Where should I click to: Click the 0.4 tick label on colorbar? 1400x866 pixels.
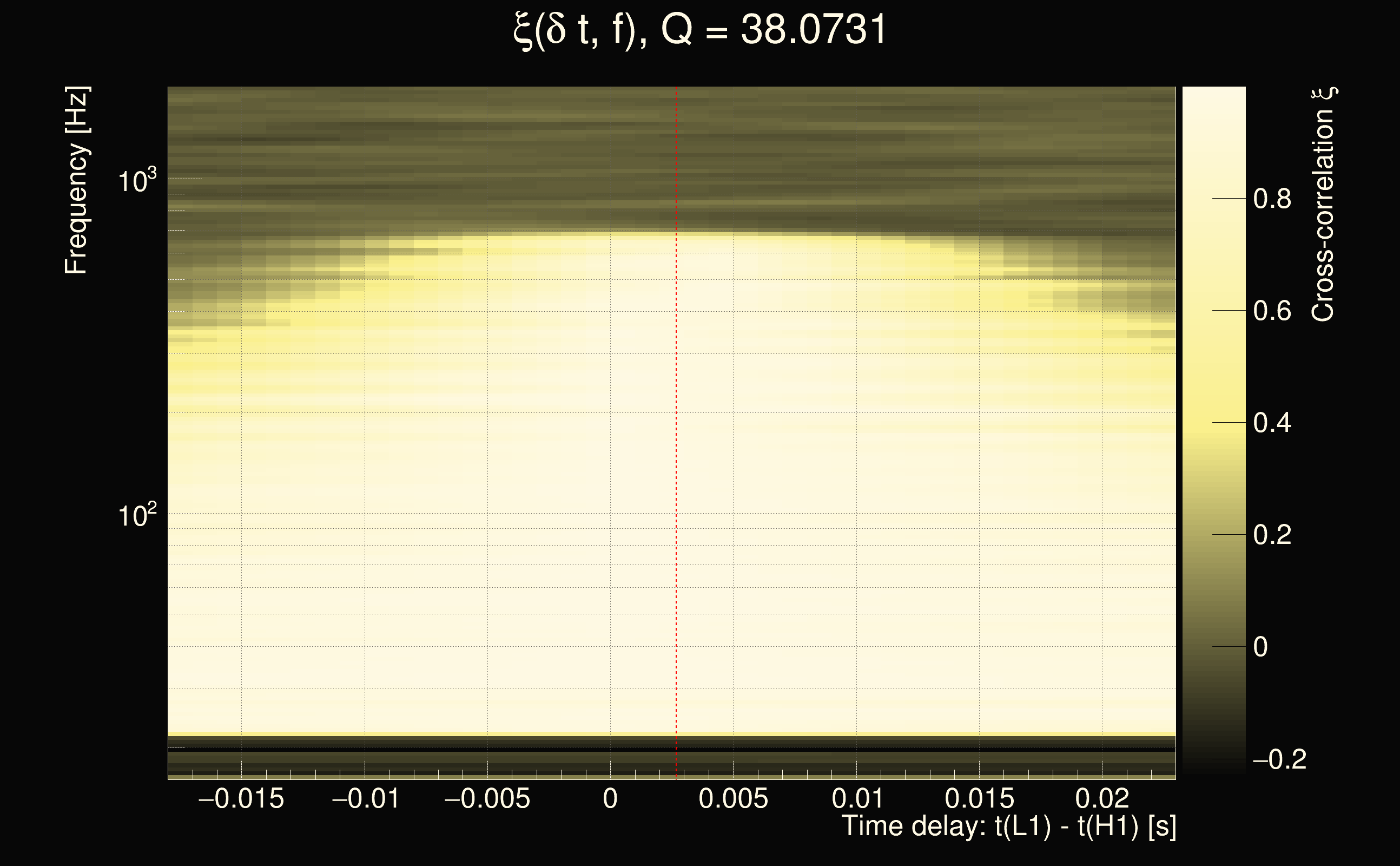1272,423
